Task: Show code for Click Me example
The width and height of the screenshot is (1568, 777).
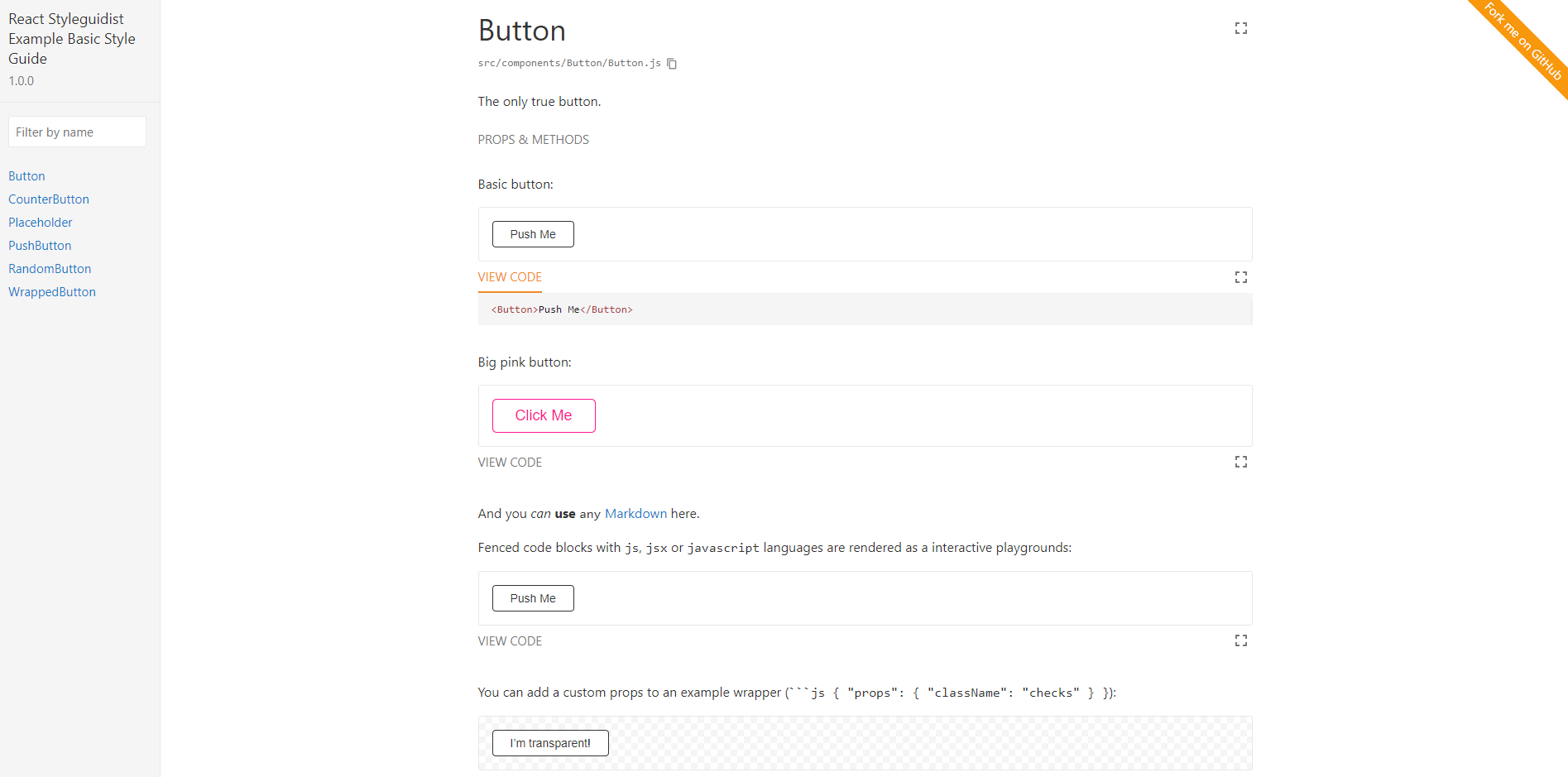Action: [510, 463]
